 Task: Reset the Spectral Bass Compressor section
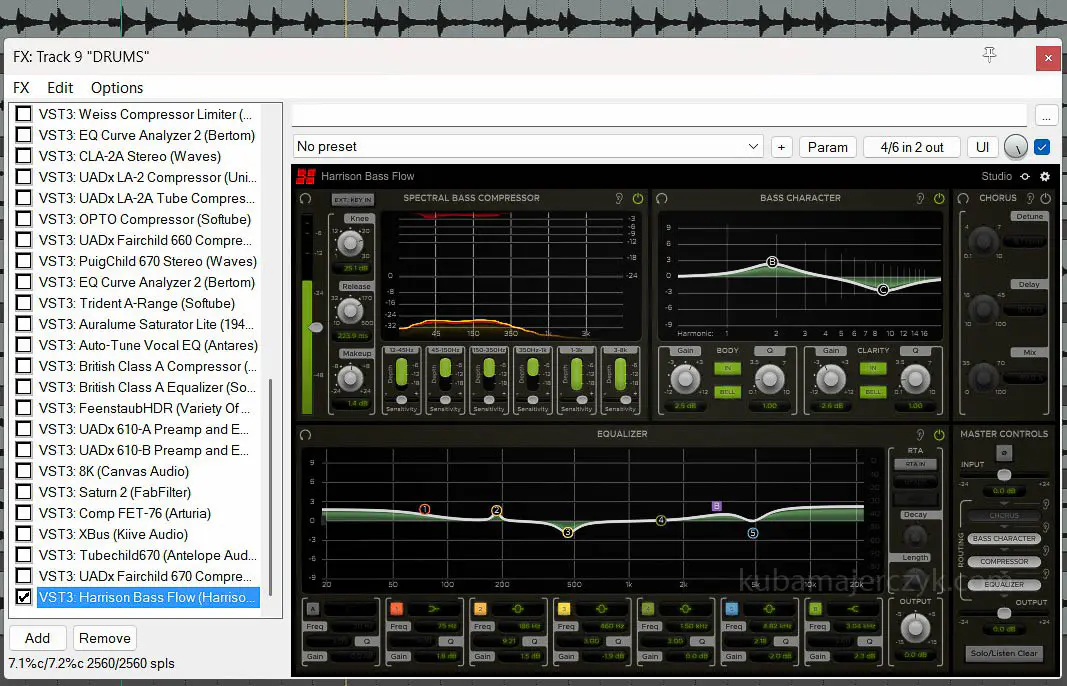tap(305, 198)
